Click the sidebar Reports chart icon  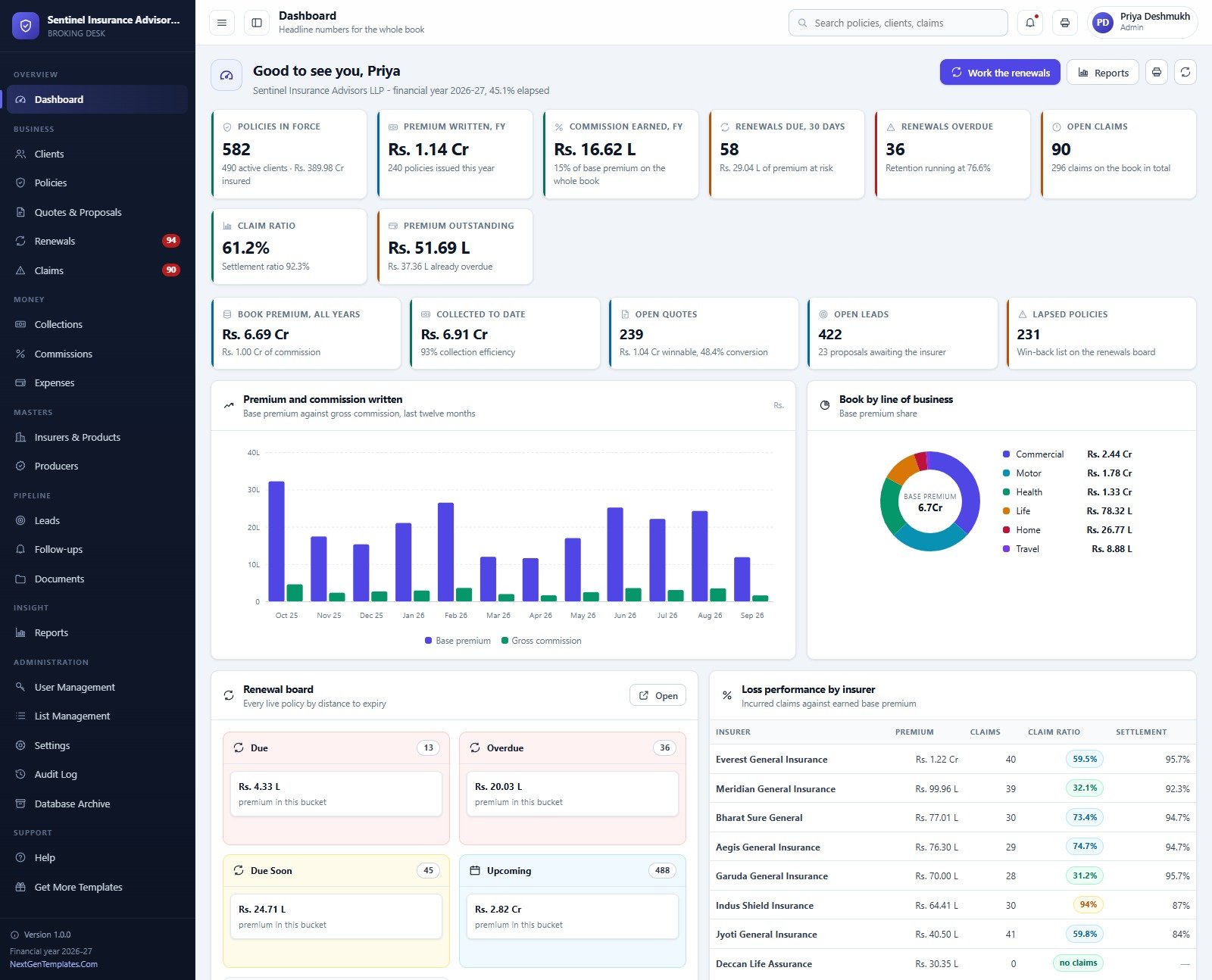20,632
